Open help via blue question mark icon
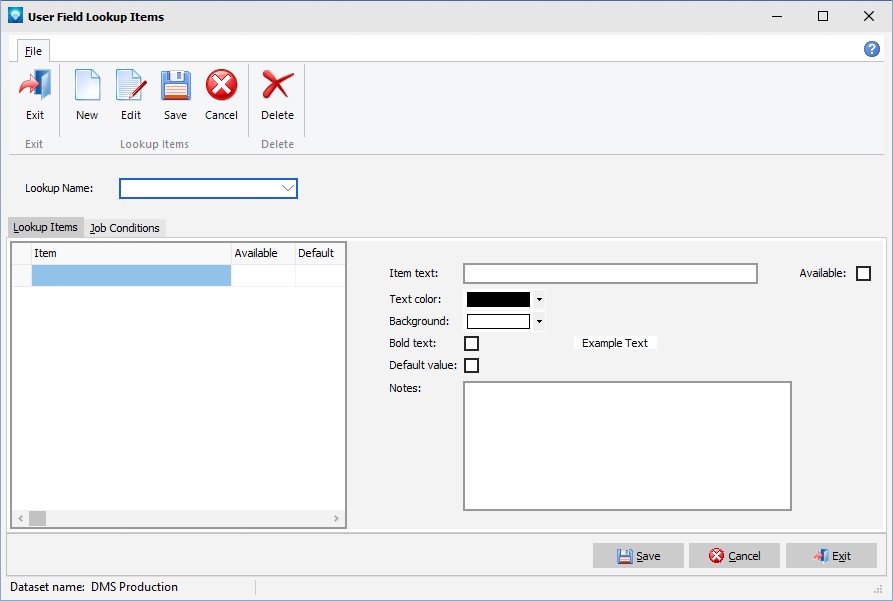The width and height of the screenshot is (893, 601). (871, 49)
